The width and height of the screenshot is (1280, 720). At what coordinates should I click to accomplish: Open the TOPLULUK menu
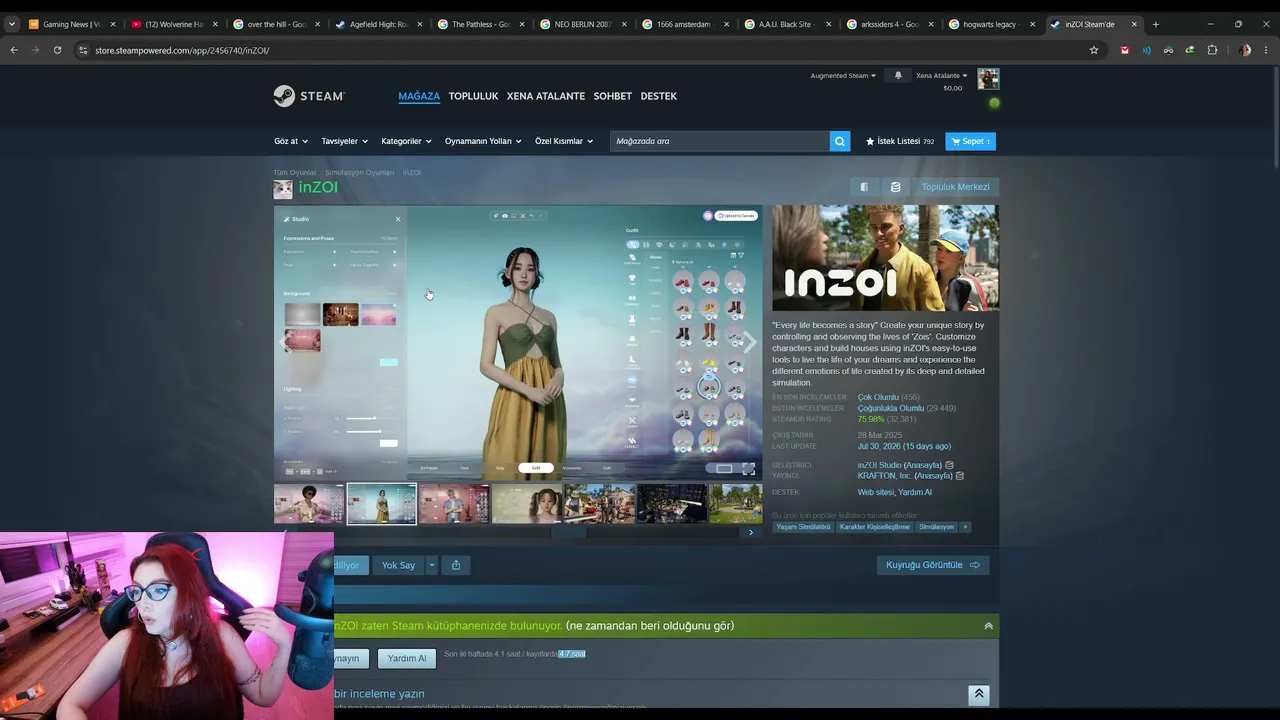click(473, 96)
